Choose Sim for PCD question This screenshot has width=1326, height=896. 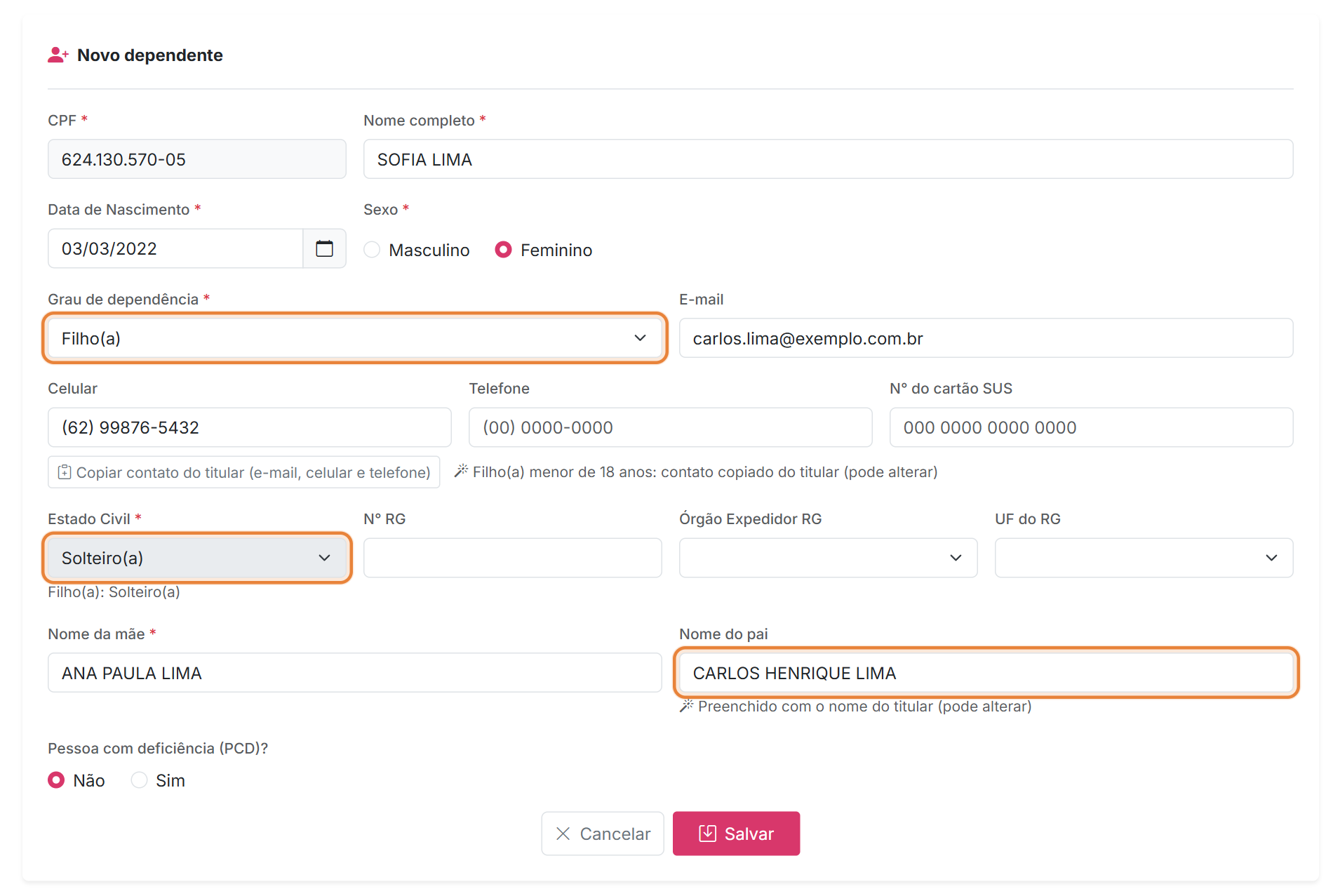tap(139, 780)
